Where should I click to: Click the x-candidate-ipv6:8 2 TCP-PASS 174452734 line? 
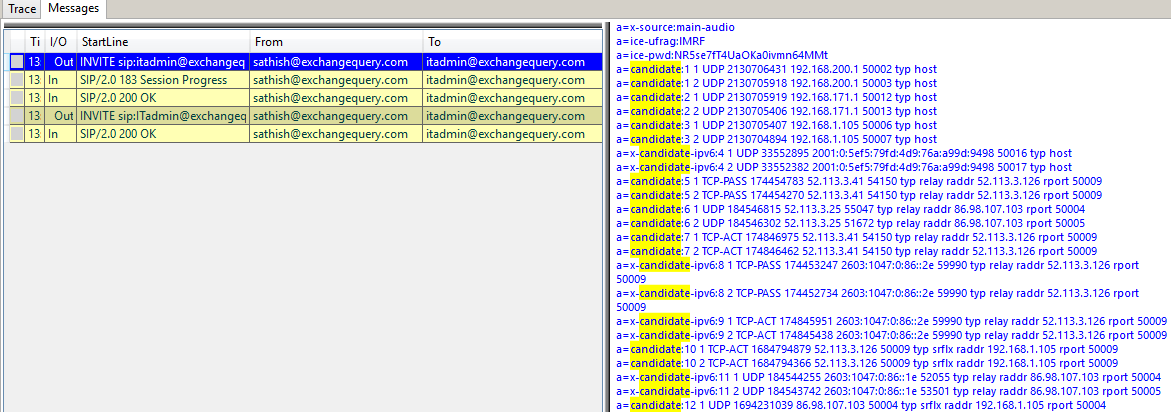878,300
